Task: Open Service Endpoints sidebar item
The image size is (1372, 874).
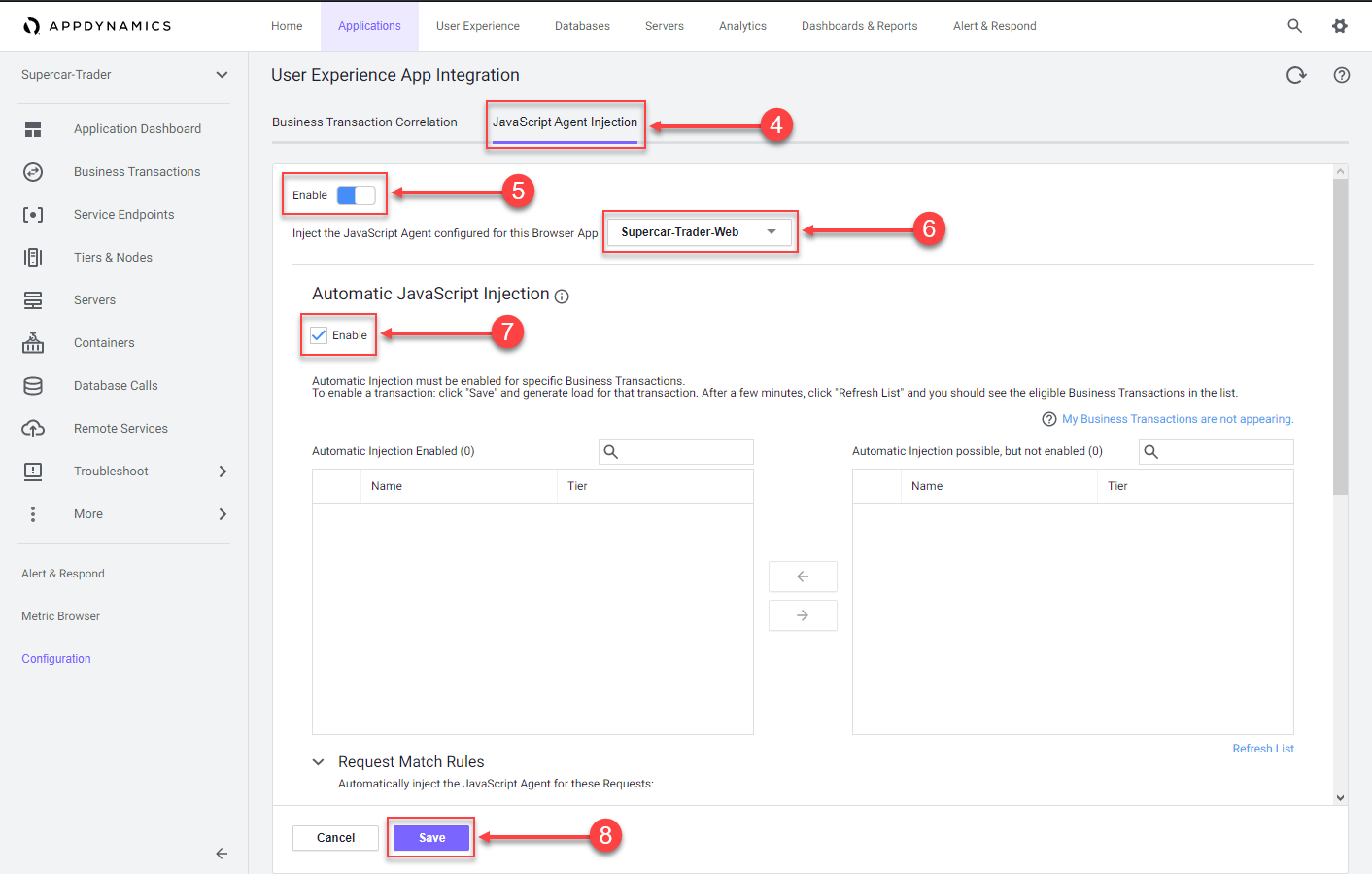Action: (124, 215)
